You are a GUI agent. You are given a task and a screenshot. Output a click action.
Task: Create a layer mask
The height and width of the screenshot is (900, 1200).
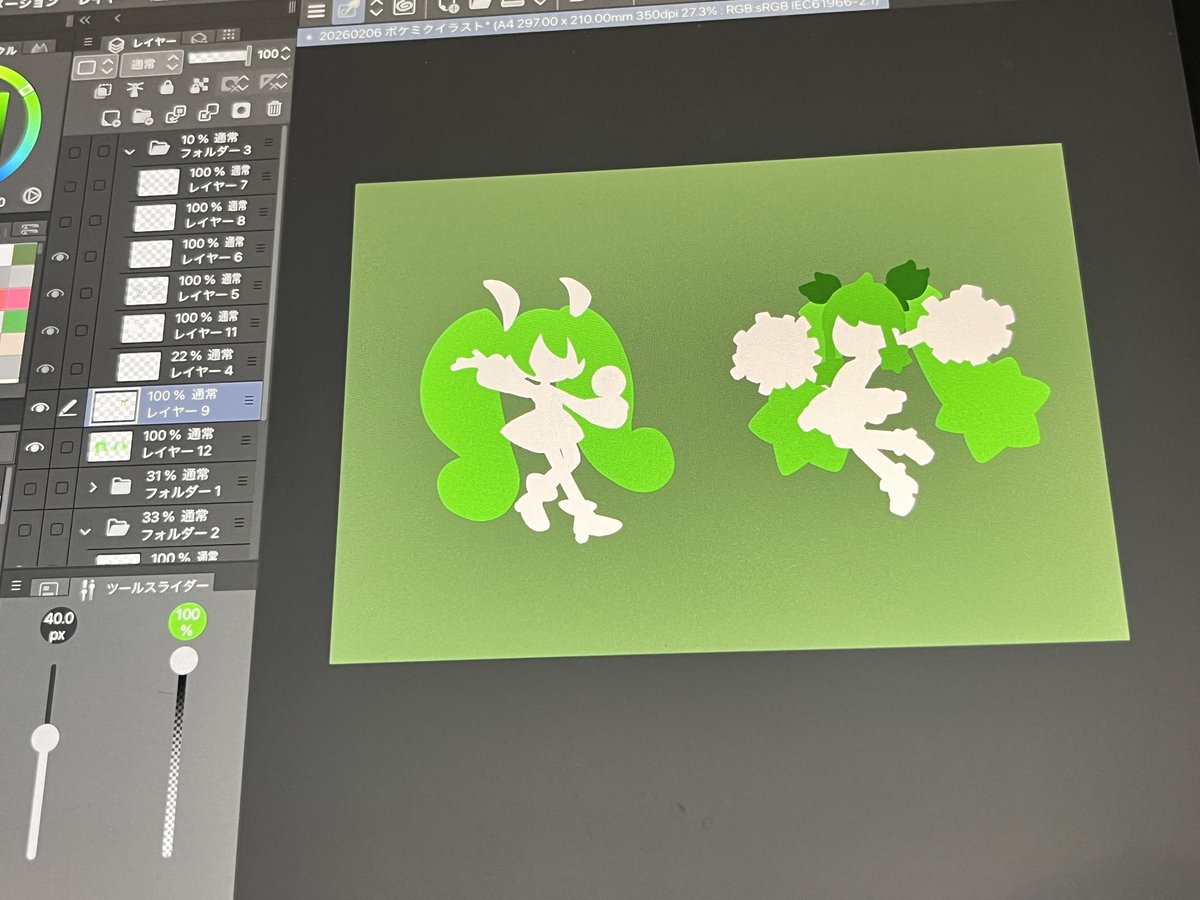(x=242, y=111)
